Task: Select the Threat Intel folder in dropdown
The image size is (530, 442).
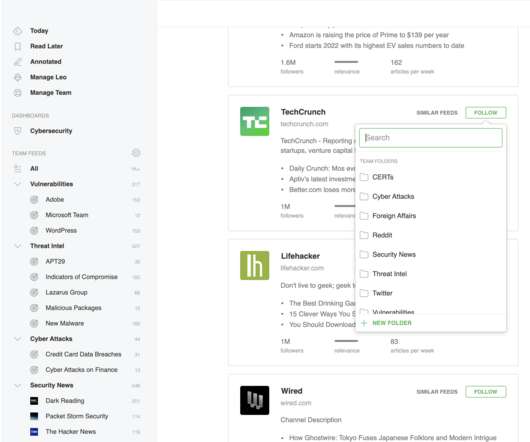Action: (431, 274)
